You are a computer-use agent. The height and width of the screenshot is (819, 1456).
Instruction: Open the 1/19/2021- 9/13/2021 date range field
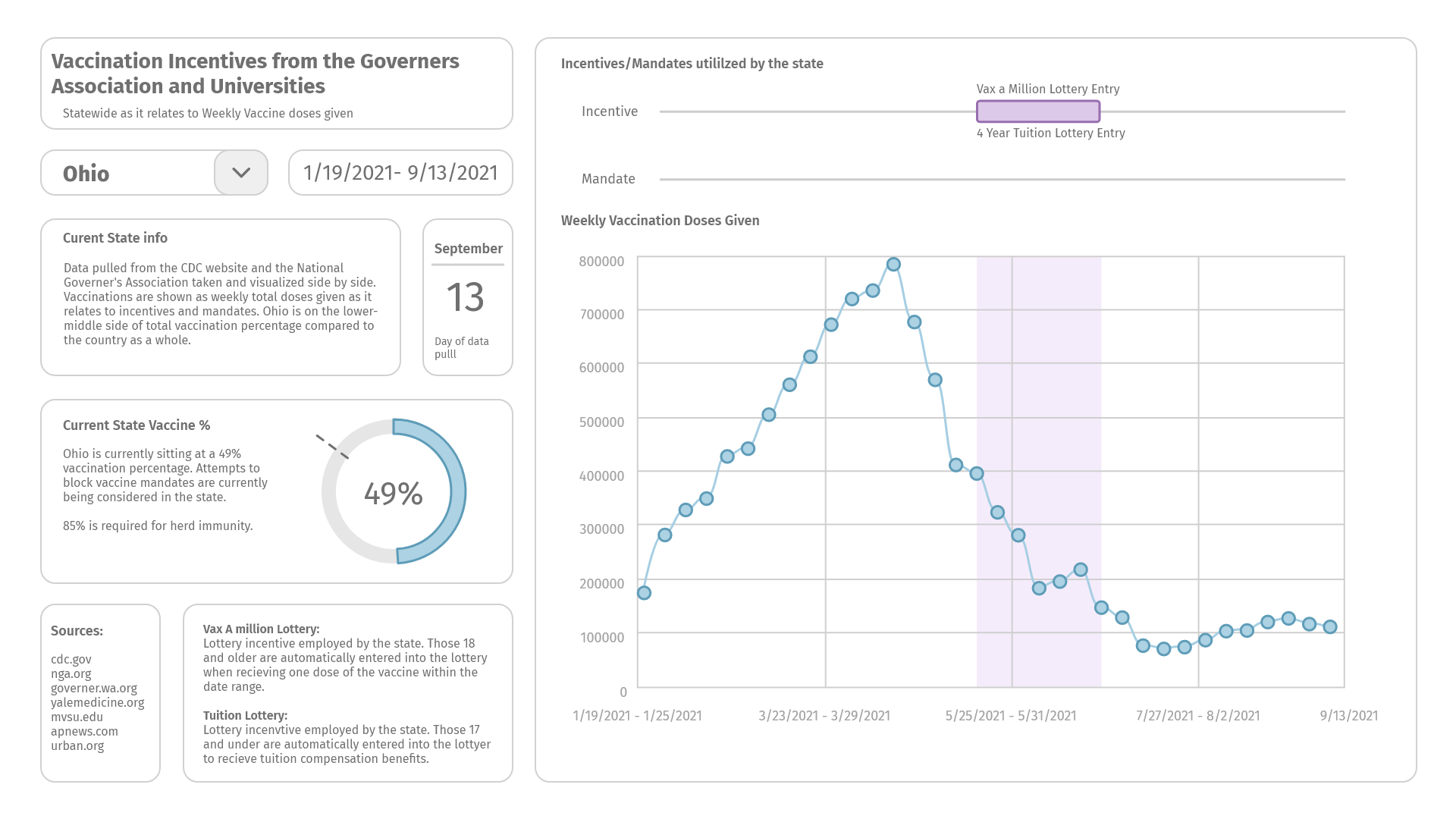pos(400,173)
